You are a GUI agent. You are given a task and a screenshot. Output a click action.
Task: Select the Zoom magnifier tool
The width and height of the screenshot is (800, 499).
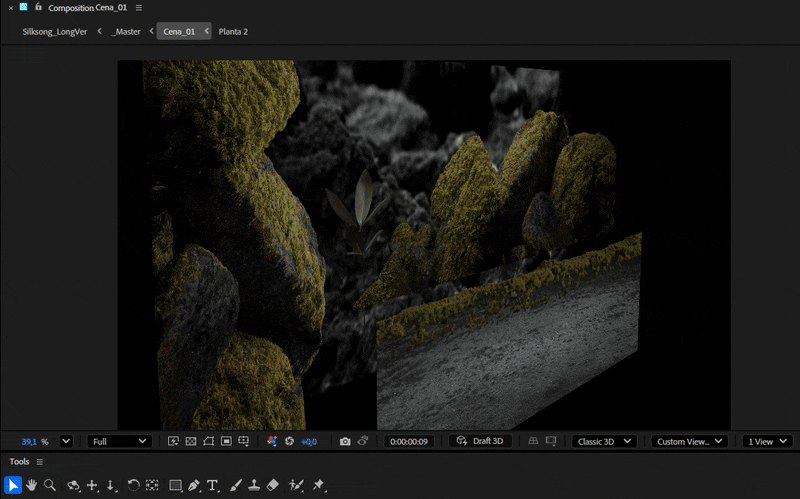pyautogui.click(x=49, y=485)
